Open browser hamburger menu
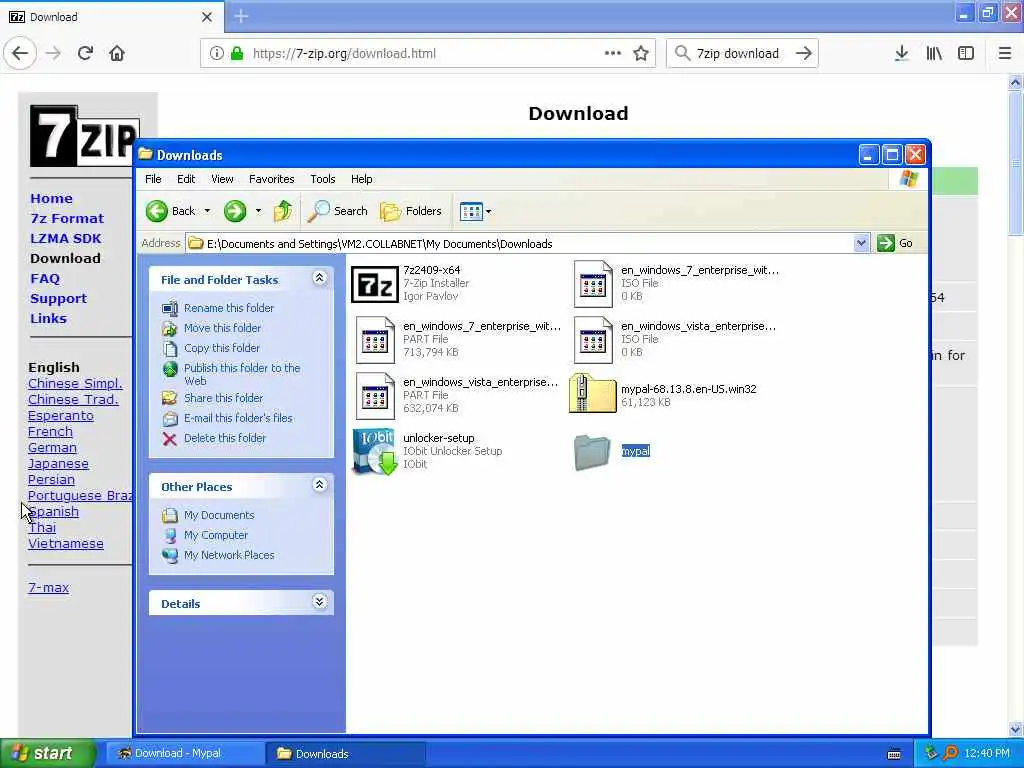This screenshot has height=768, width=1024. pos(1005,54)
